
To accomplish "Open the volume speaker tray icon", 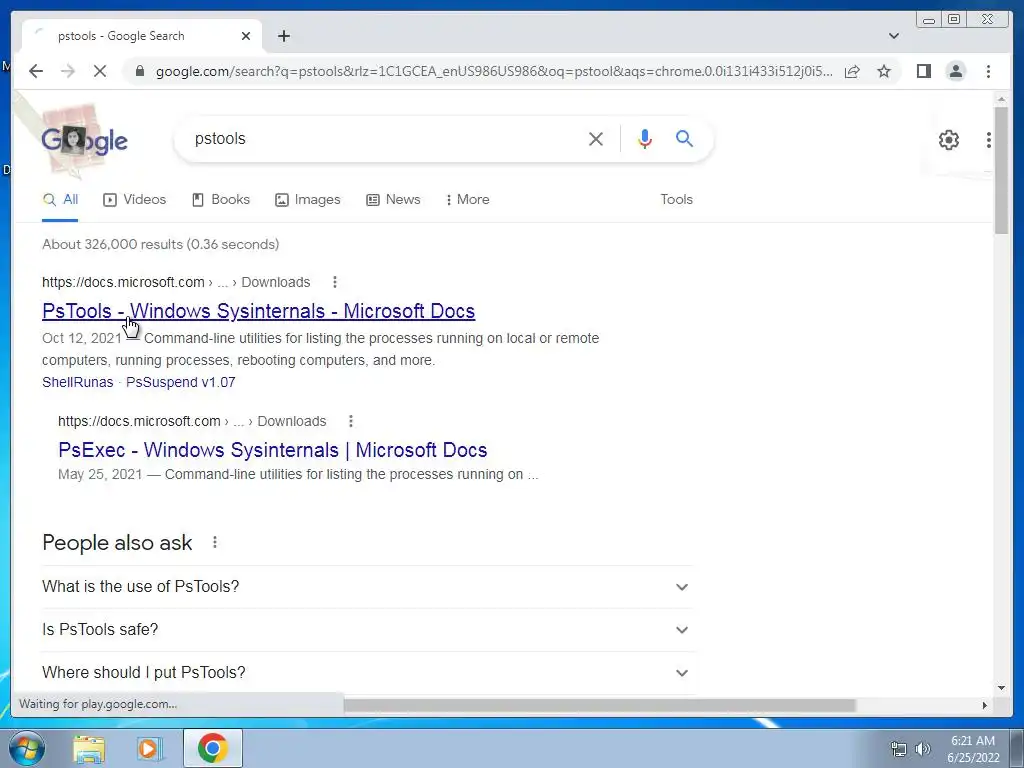I will 922,749.
